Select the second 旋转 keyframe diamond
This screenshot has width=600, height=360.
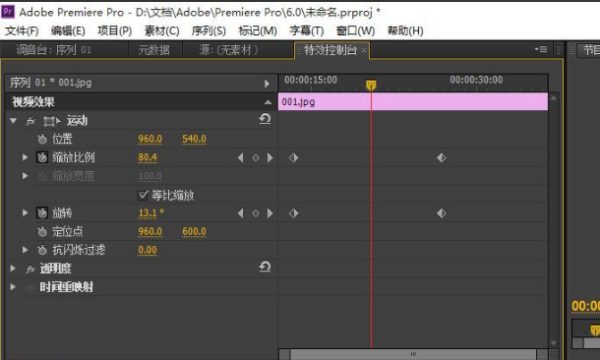(x=442, y=213)
